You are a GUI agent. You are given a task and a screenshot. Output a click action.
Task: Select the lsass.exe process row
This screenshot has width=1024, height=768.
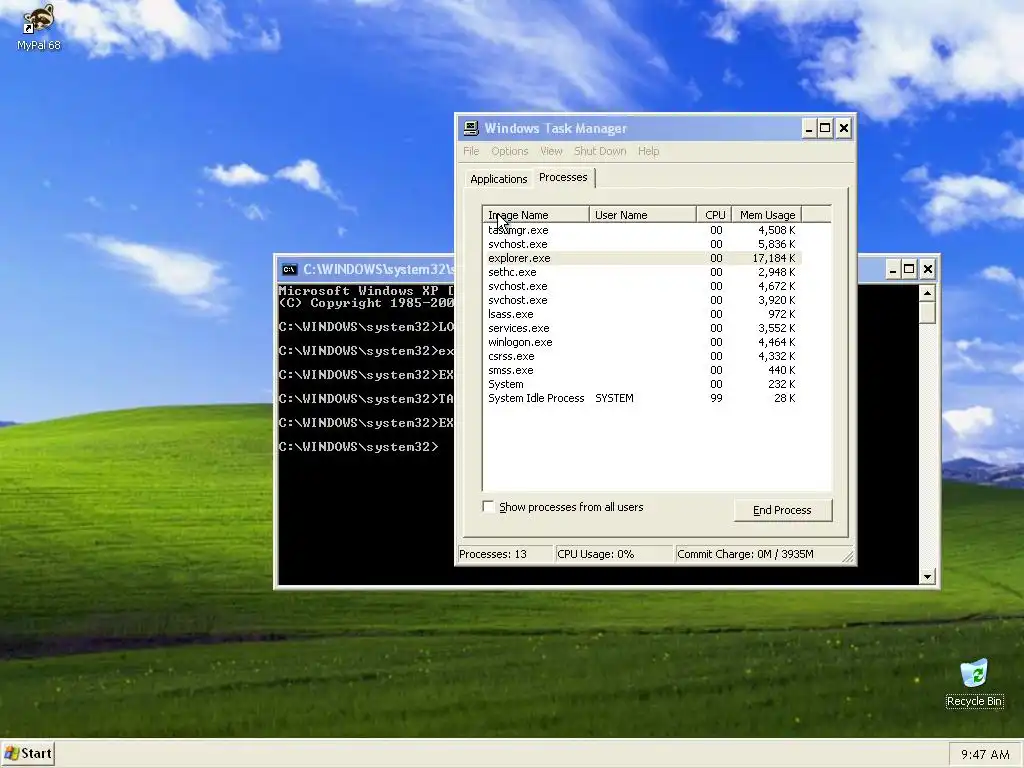pyautogui.click(x=642, y=314)
